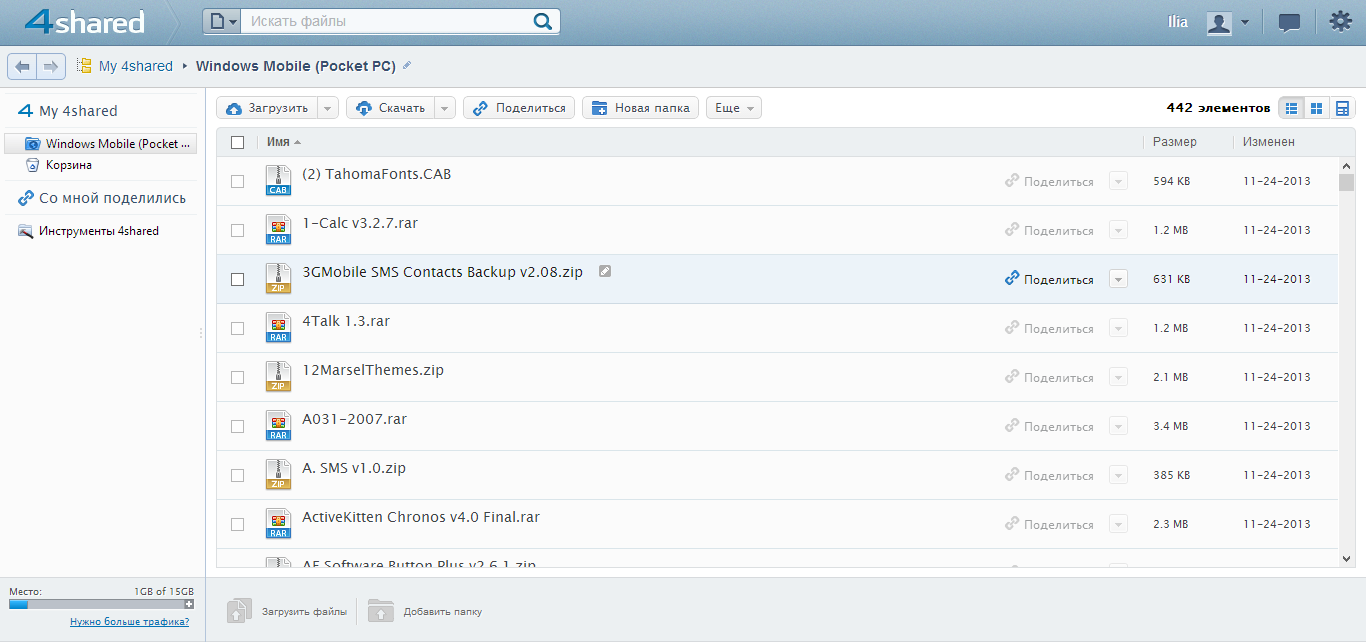
Task: Click the RAR icon of ActiveKitten Chronos
Action: click(x=278, y=524)
